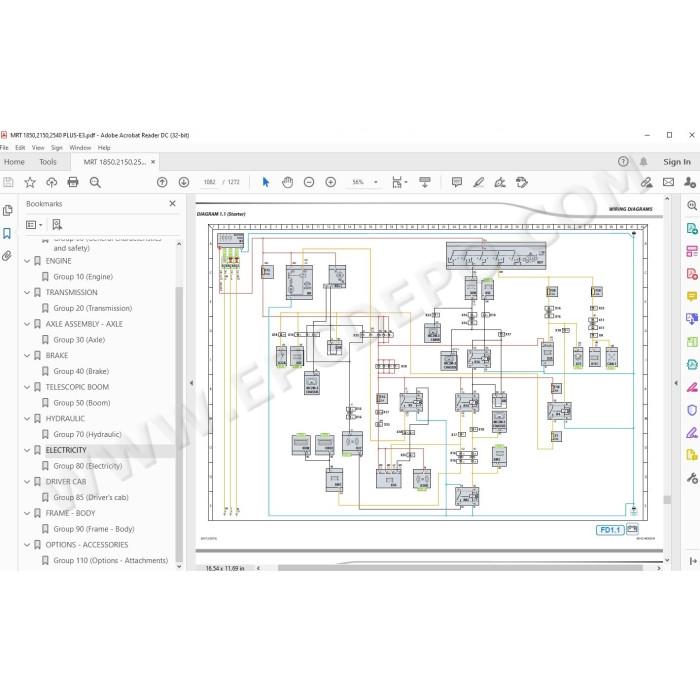Image resolution: width=700 pixels, height=700 pixels.
Task: Open the Sign document tool
Action: [x=500, y=182]
